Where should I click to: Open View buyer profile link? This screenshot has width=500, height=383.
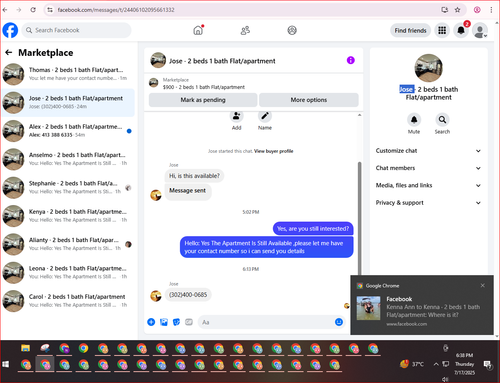pos(274,151)
